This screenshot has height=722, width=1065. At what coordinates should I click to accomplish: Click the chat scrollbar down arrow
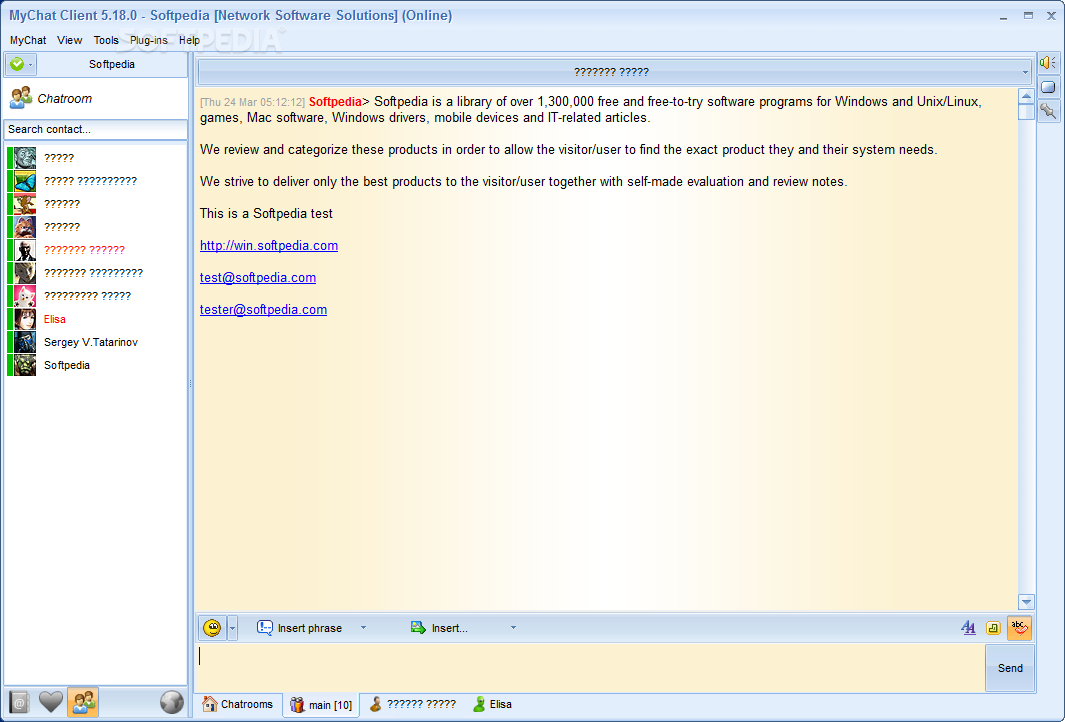click(1026, 602)
